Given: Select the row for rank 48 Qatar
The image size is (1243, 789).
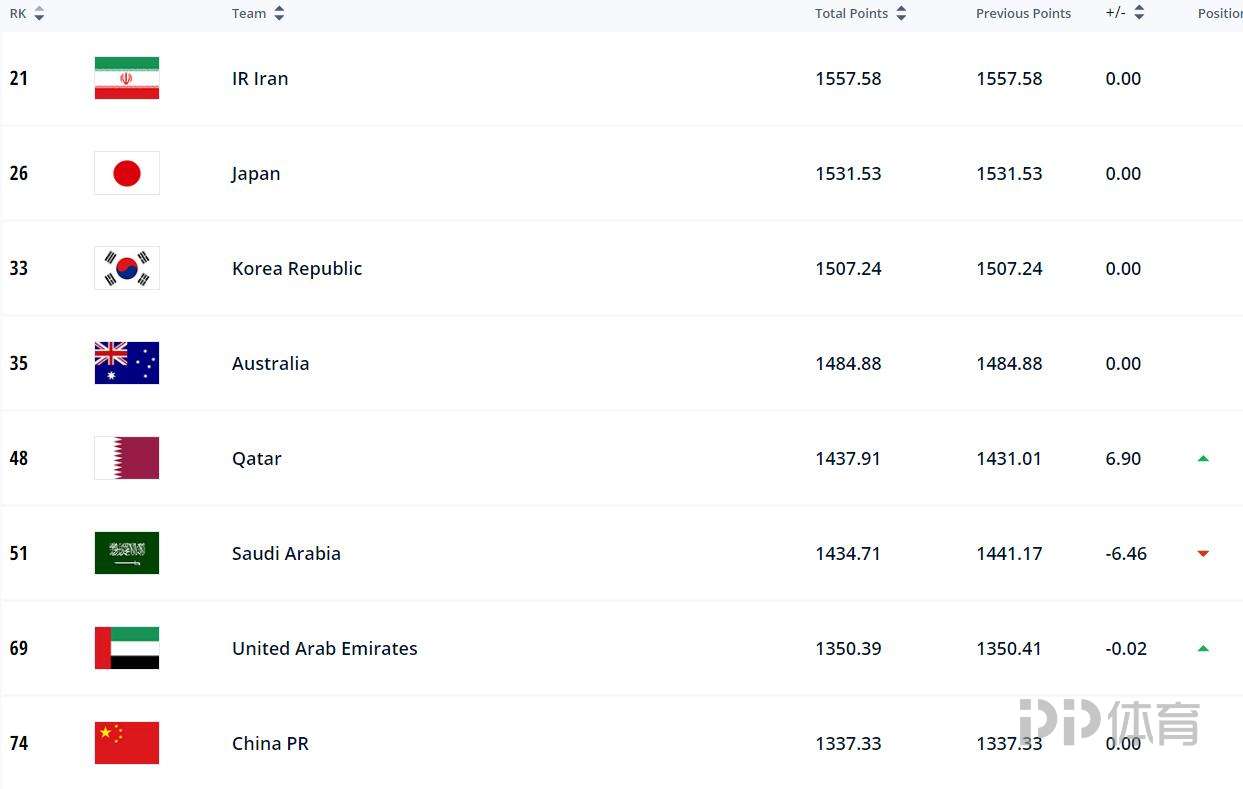Looking at the screenshot, I should click(x=600, y=458).
